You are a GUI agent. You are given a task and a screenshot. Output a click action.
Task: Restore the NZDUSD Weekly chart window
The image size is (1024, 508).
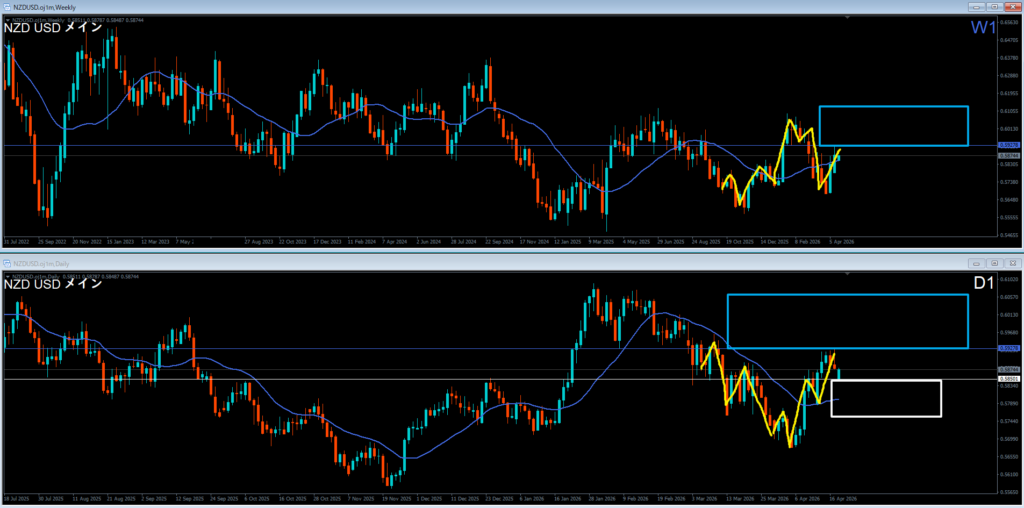(994, 7)
